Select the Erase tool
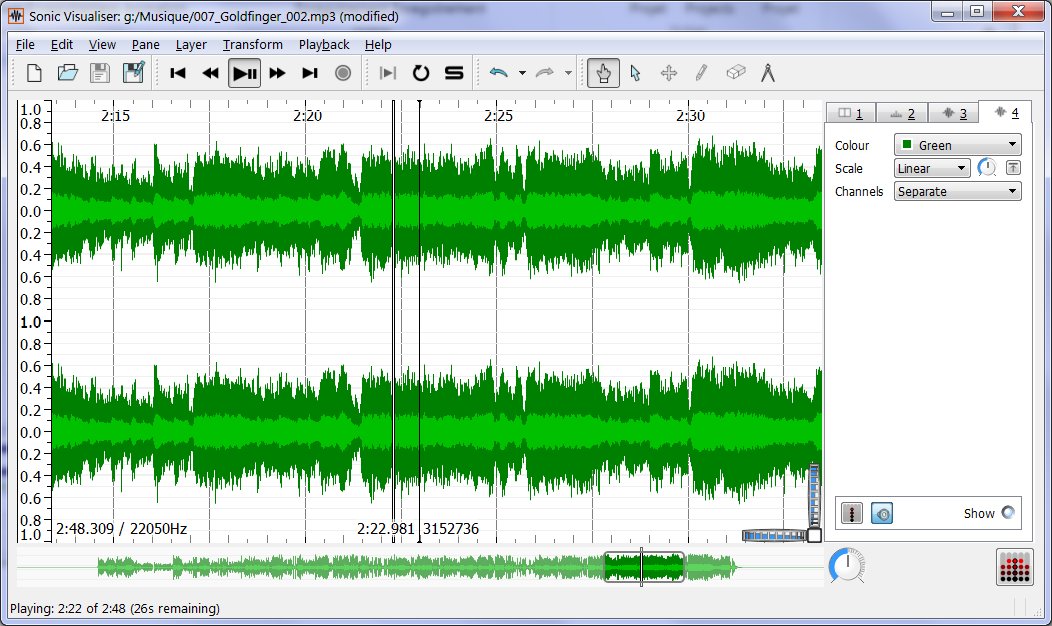The height and width of the screenshot is (626, 1052). [x=735, y=72]
